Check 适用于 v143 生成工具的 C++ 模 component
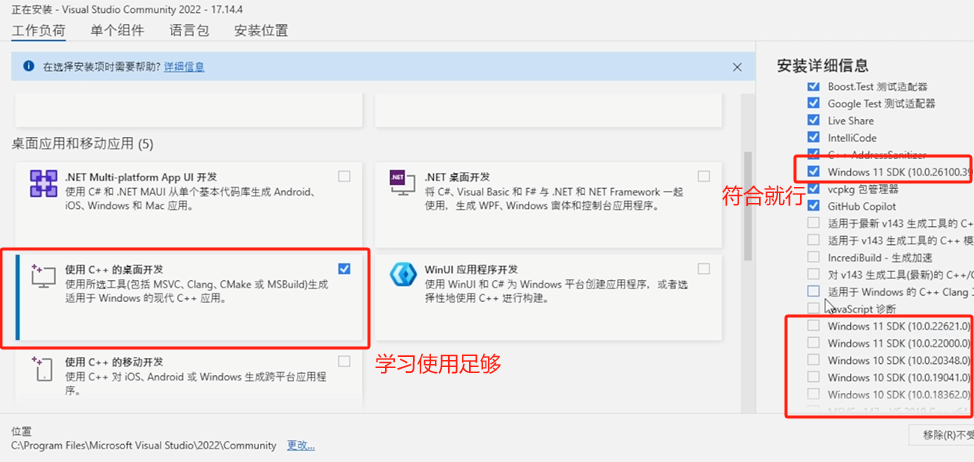Image resolution: width=974 pixels, height=462 pixels. (812, 240)
